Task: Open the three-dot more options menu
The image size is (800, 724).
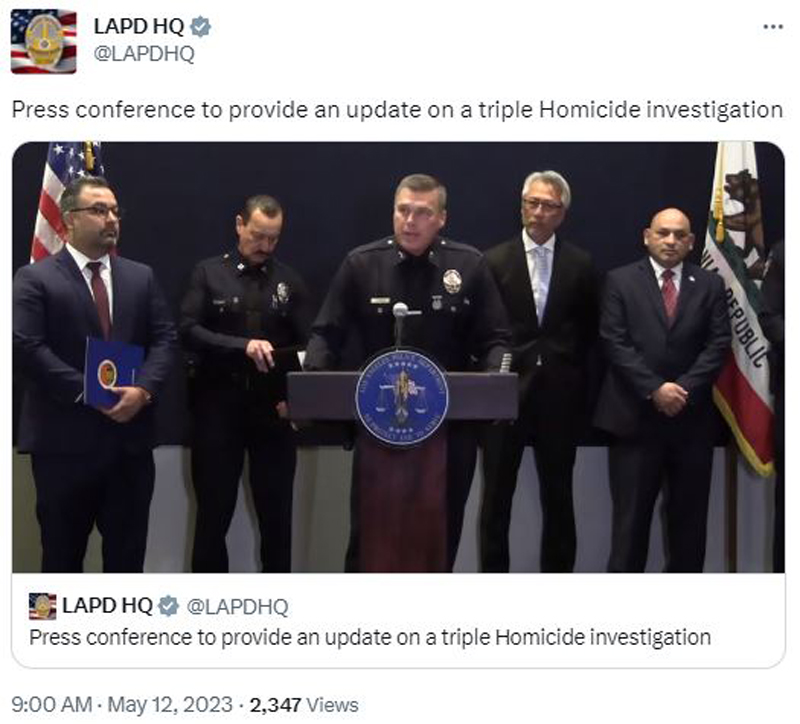Action: (773, 27)
